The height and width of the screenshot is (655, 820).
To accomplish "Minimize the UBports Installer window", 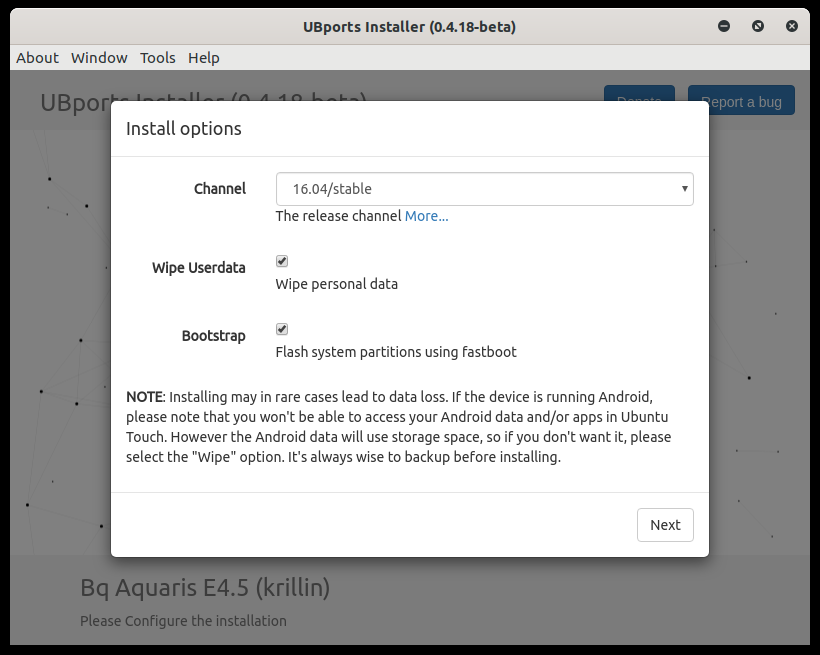I will (x=724, y=26).
